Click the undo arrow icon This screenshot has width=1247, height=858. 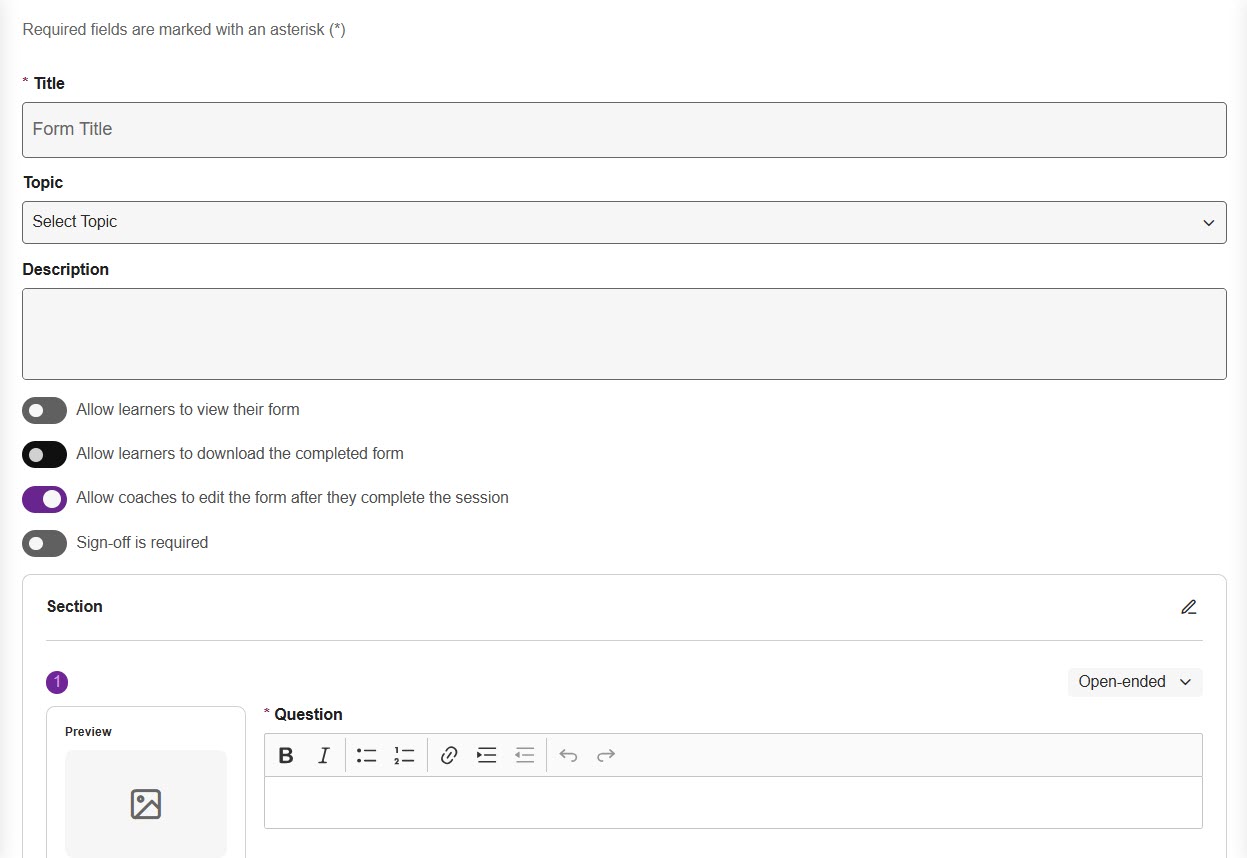[x=568, y=755]
